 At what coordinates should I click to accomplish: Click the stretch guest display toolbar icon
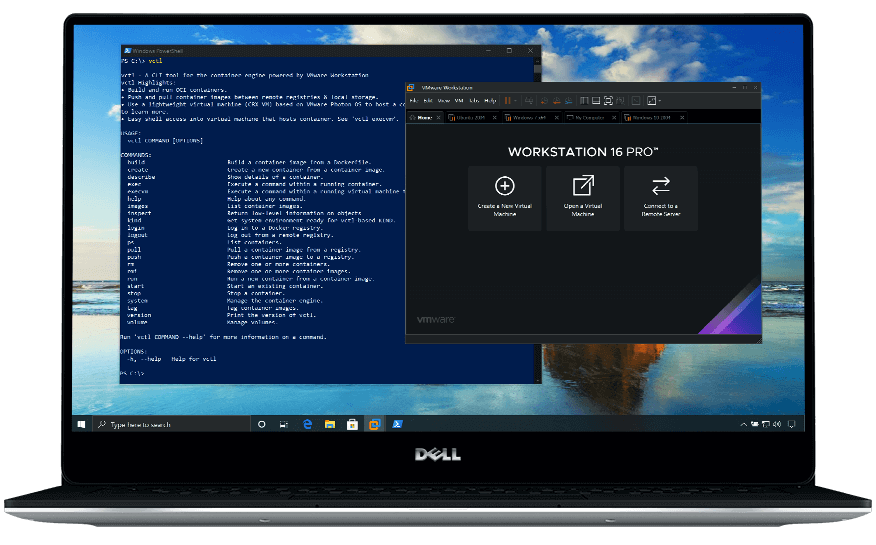coord(651,101)
